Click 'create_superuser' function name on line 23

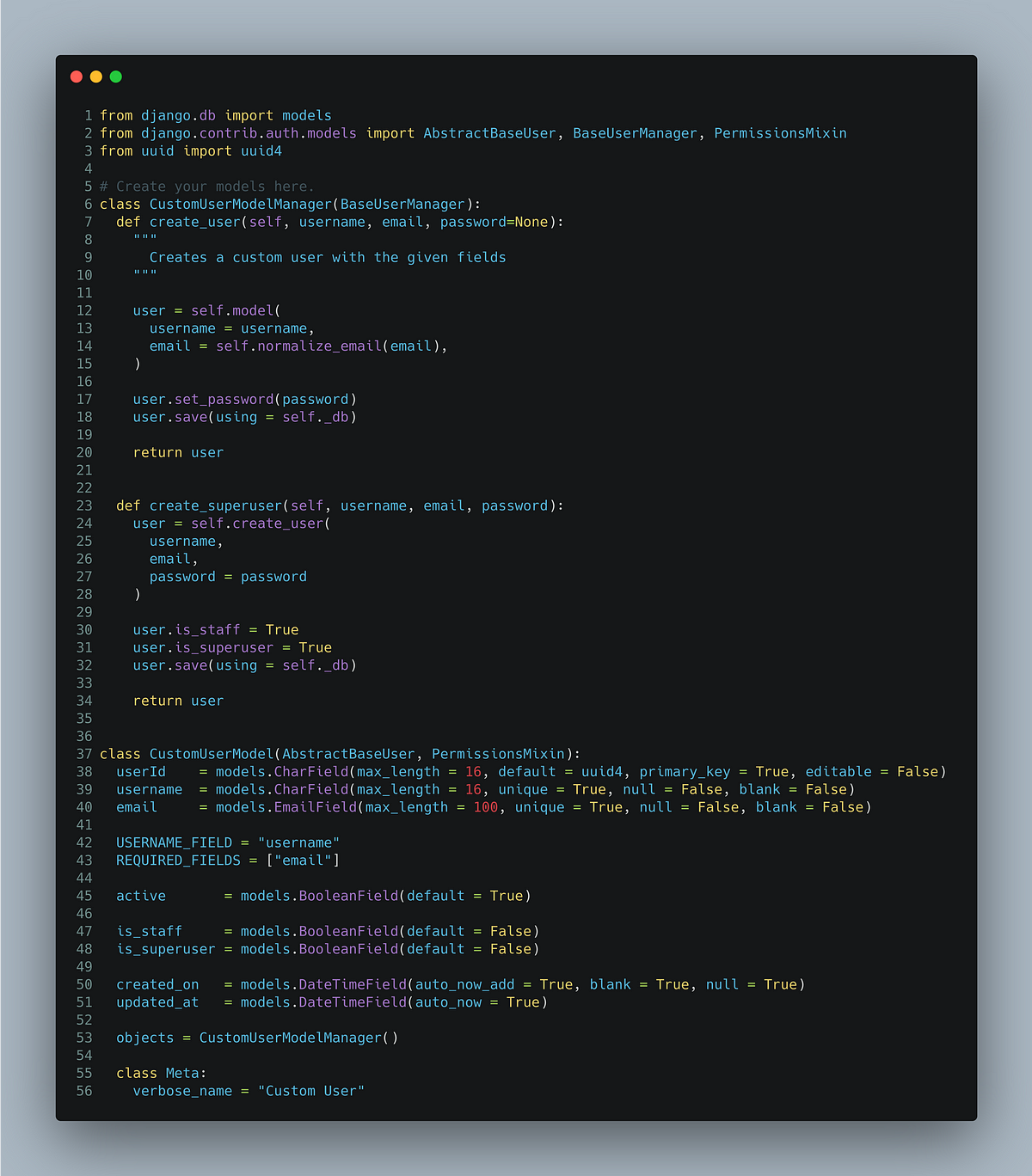coord(216,506)
